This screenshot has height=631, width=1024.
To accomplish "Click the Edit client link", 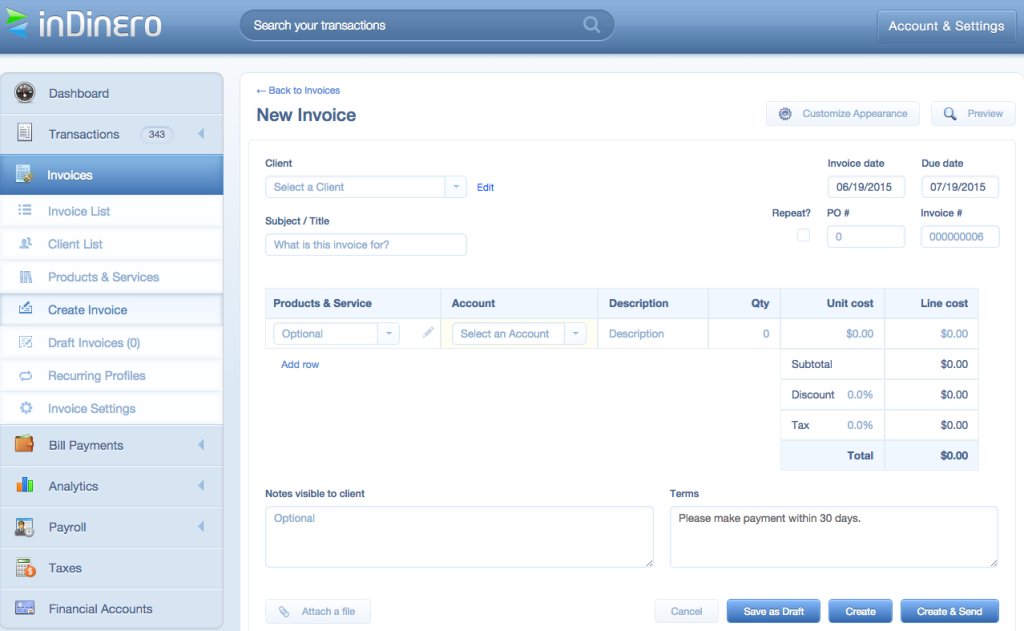I will [x=485, y=187].
